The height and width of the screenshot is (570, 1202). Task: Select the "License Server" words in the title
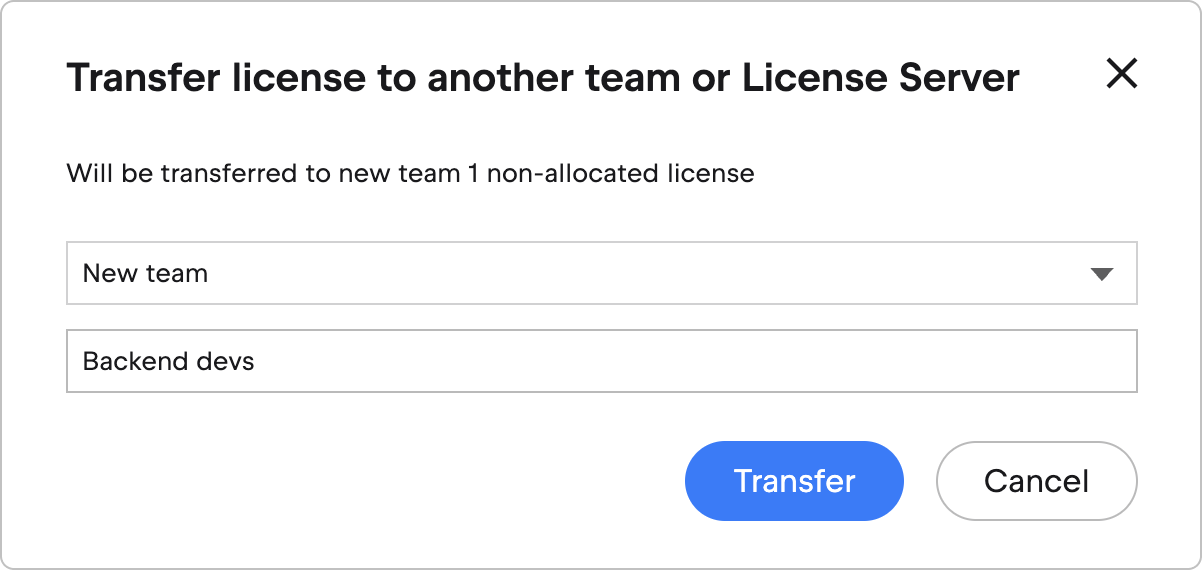tap(880, 78)
